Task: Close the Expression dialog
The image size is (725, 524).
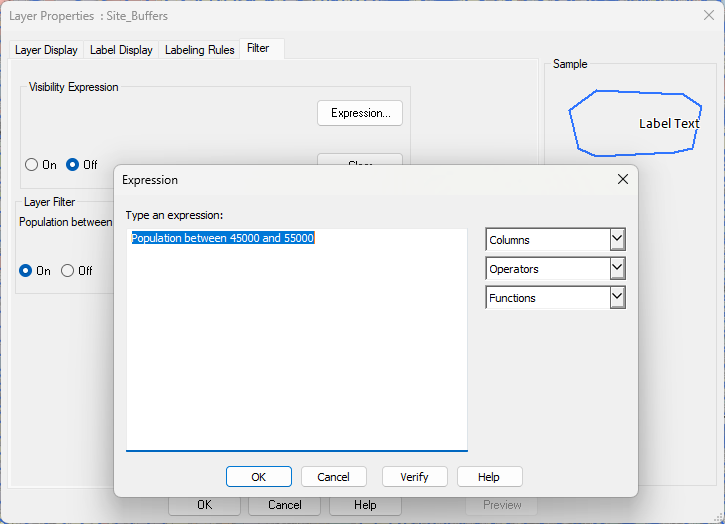Action: [623, 179]
